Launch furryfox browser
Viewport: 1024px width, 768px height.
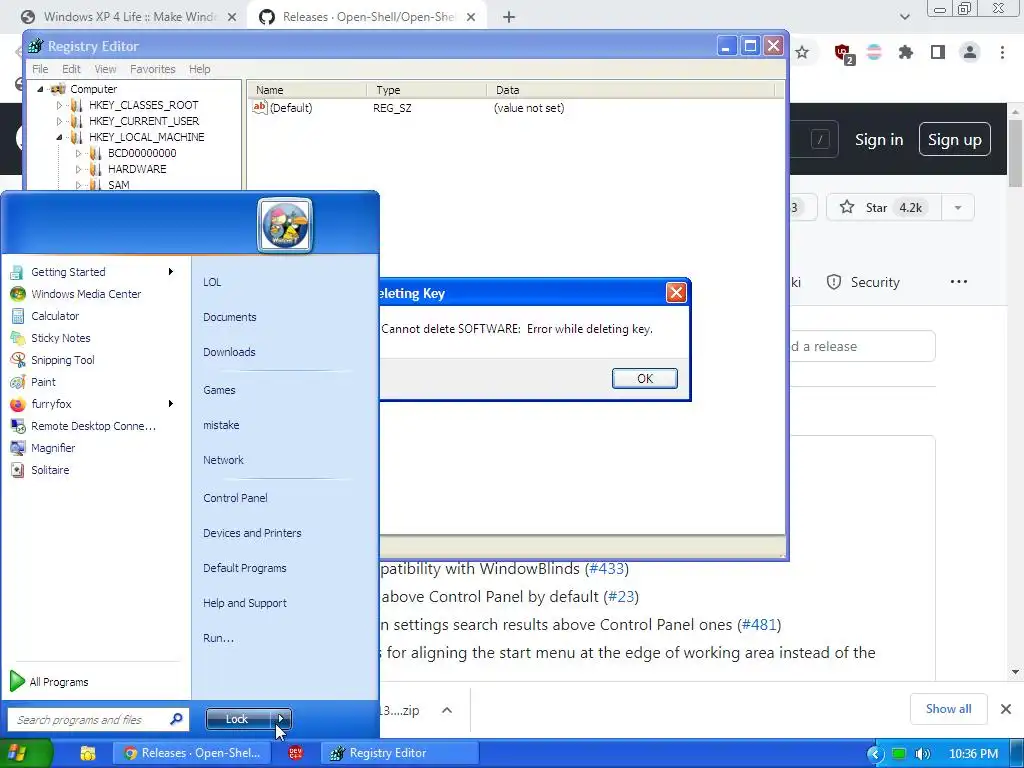click(x=51, y=404)
